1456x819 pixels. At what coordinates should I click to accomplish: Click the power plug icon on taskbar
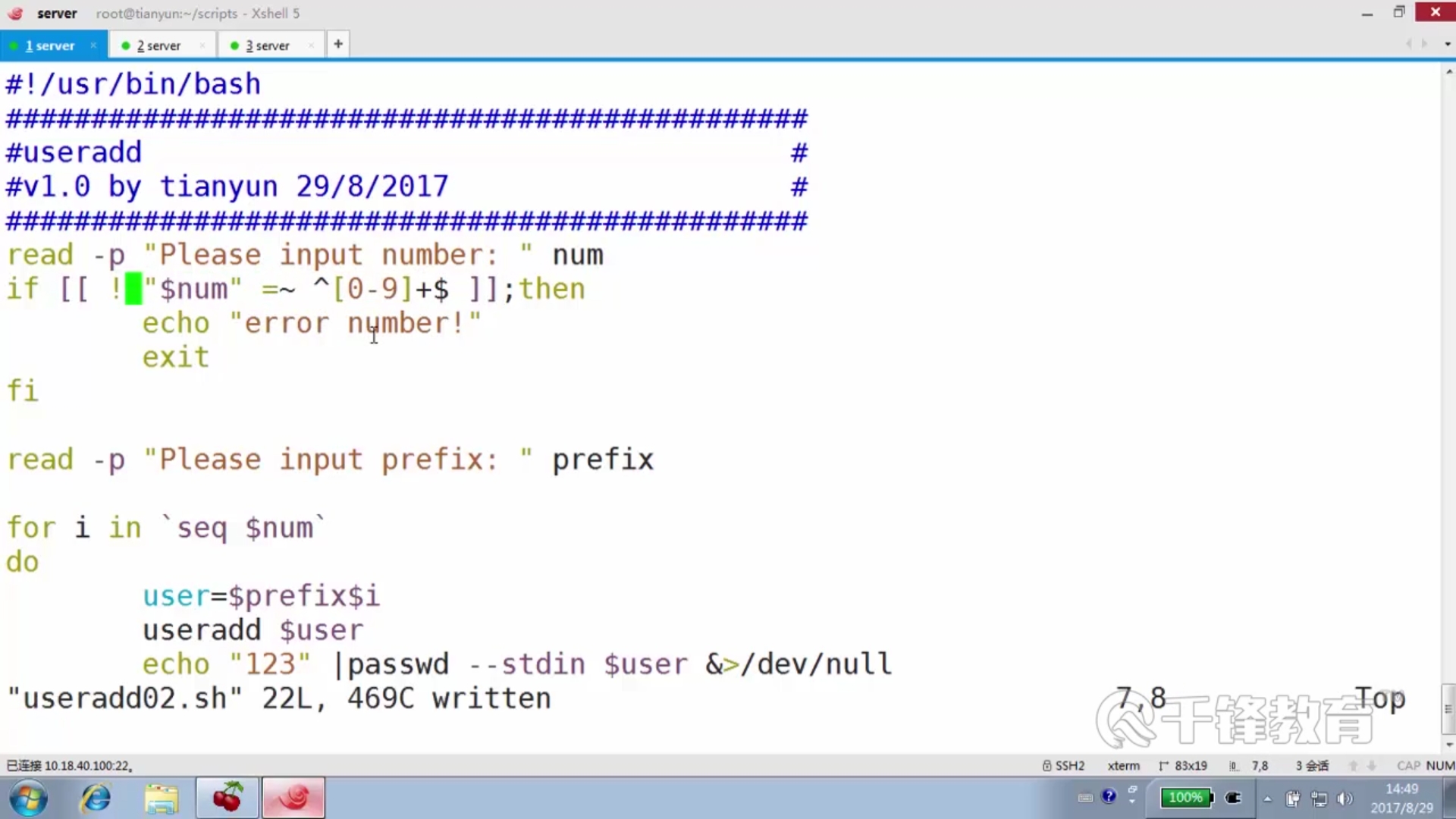coord(1233,797)
